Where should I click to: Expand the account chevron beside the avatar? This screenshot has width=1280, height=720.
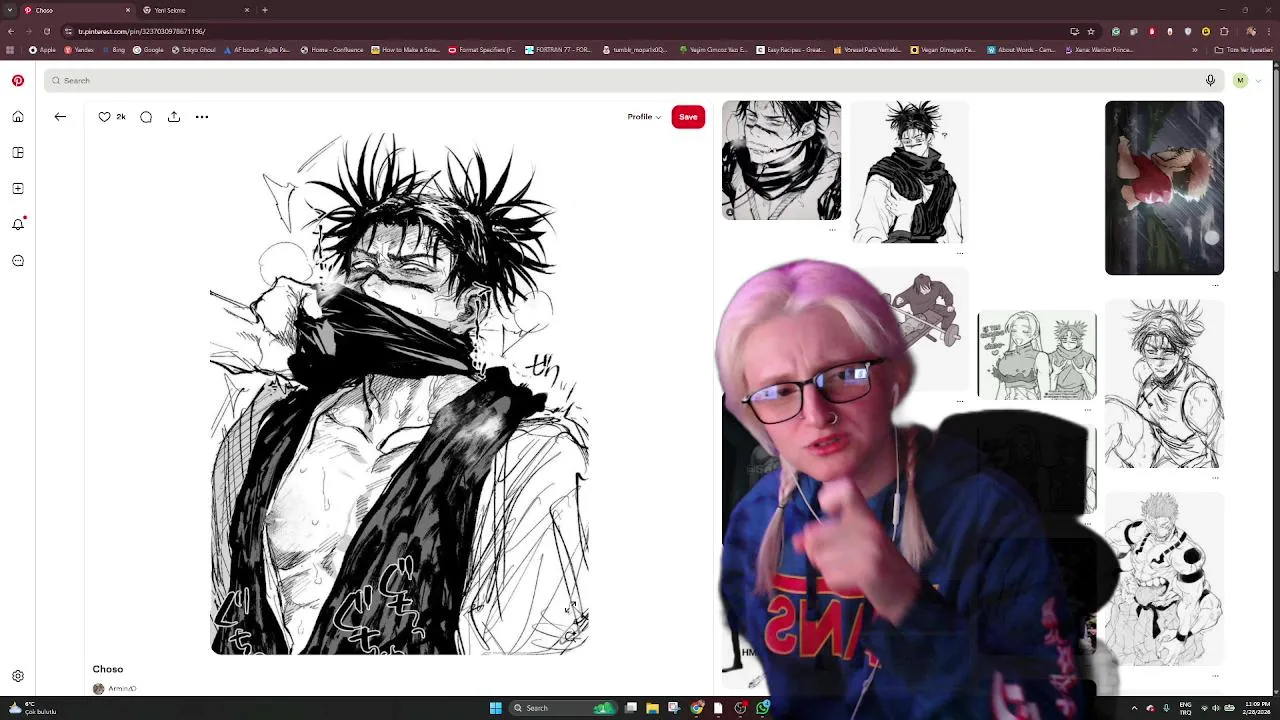coord(1258,80)
